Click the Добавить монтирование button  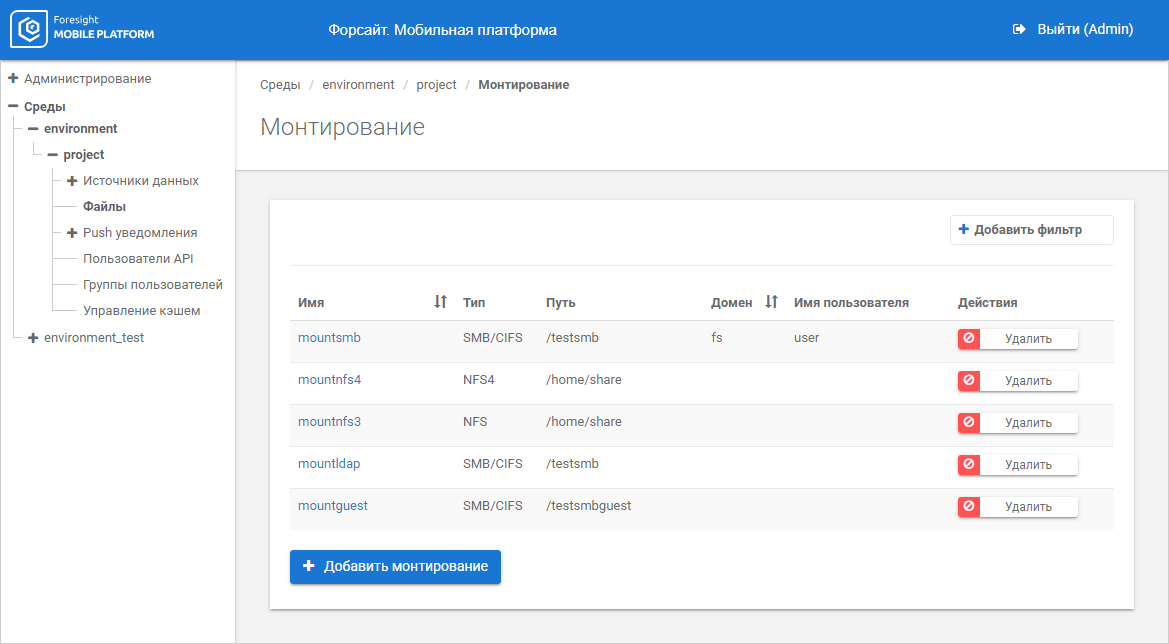tap(395, 566)
